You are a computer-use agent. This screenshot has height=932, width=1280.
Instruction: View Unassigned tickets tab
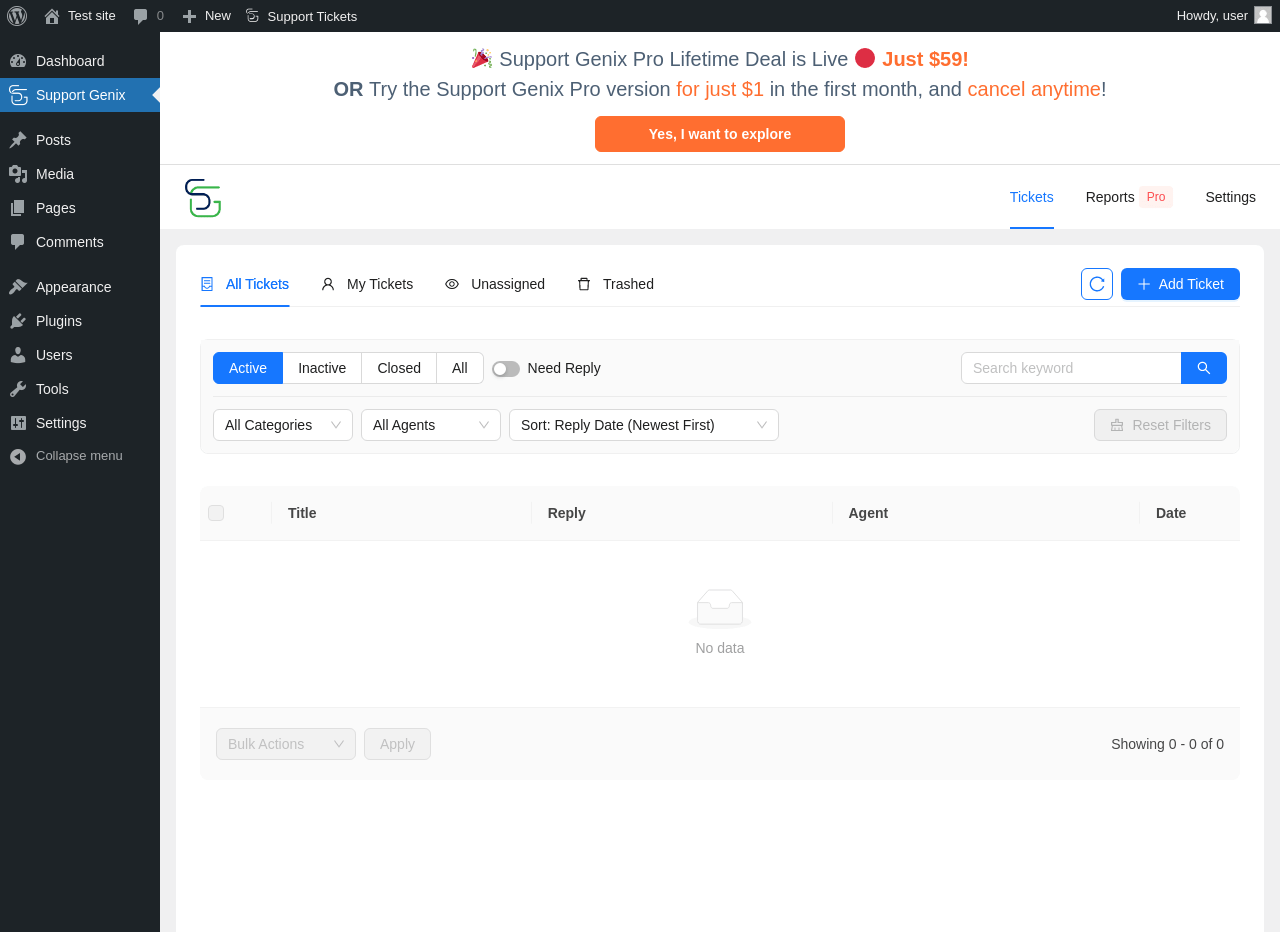pos(495,284)
